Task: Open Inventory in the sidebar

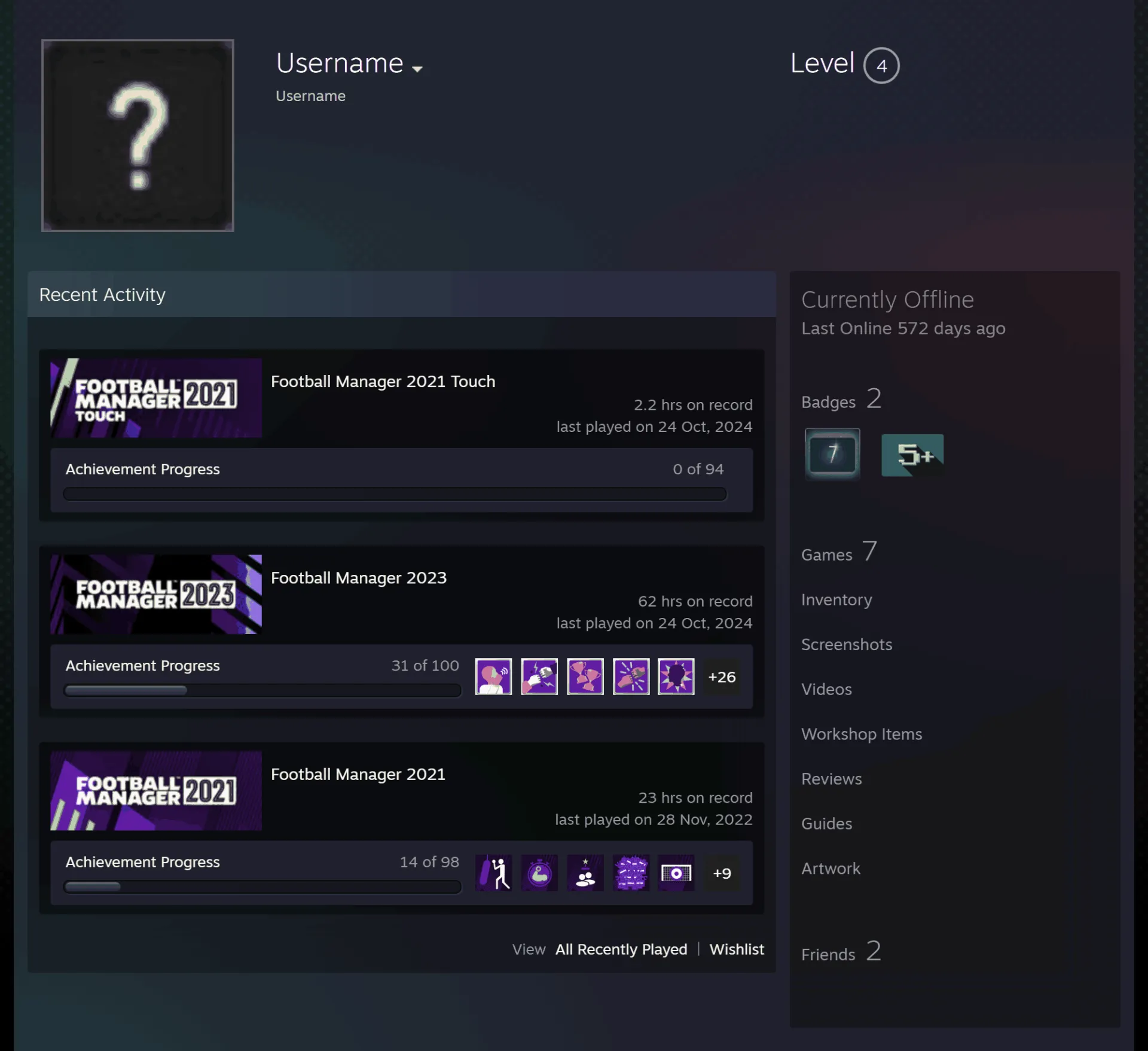Action: (836, 599)
